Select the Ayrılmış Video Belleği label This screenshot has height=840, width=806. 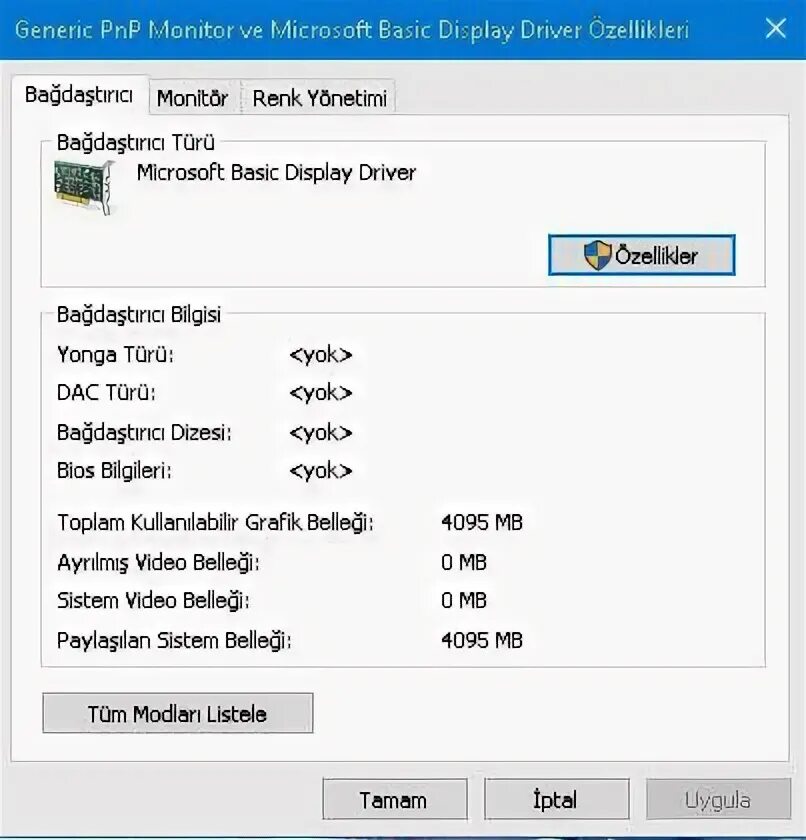[x=158, y=562]
